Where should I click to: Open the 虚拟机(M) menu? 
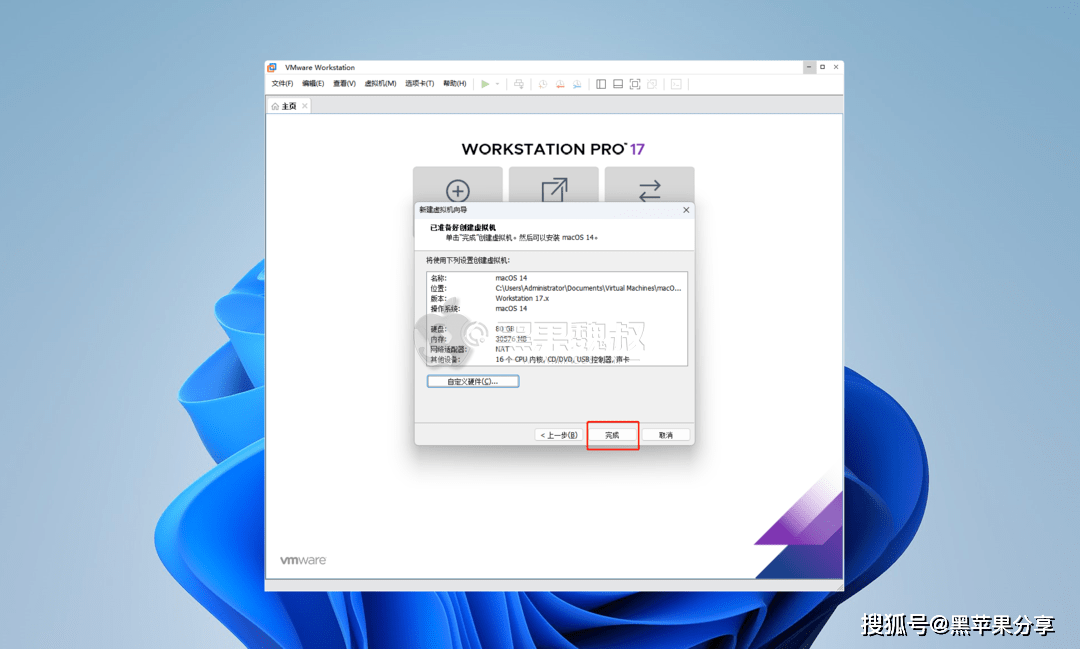click(x=380, y=83)
